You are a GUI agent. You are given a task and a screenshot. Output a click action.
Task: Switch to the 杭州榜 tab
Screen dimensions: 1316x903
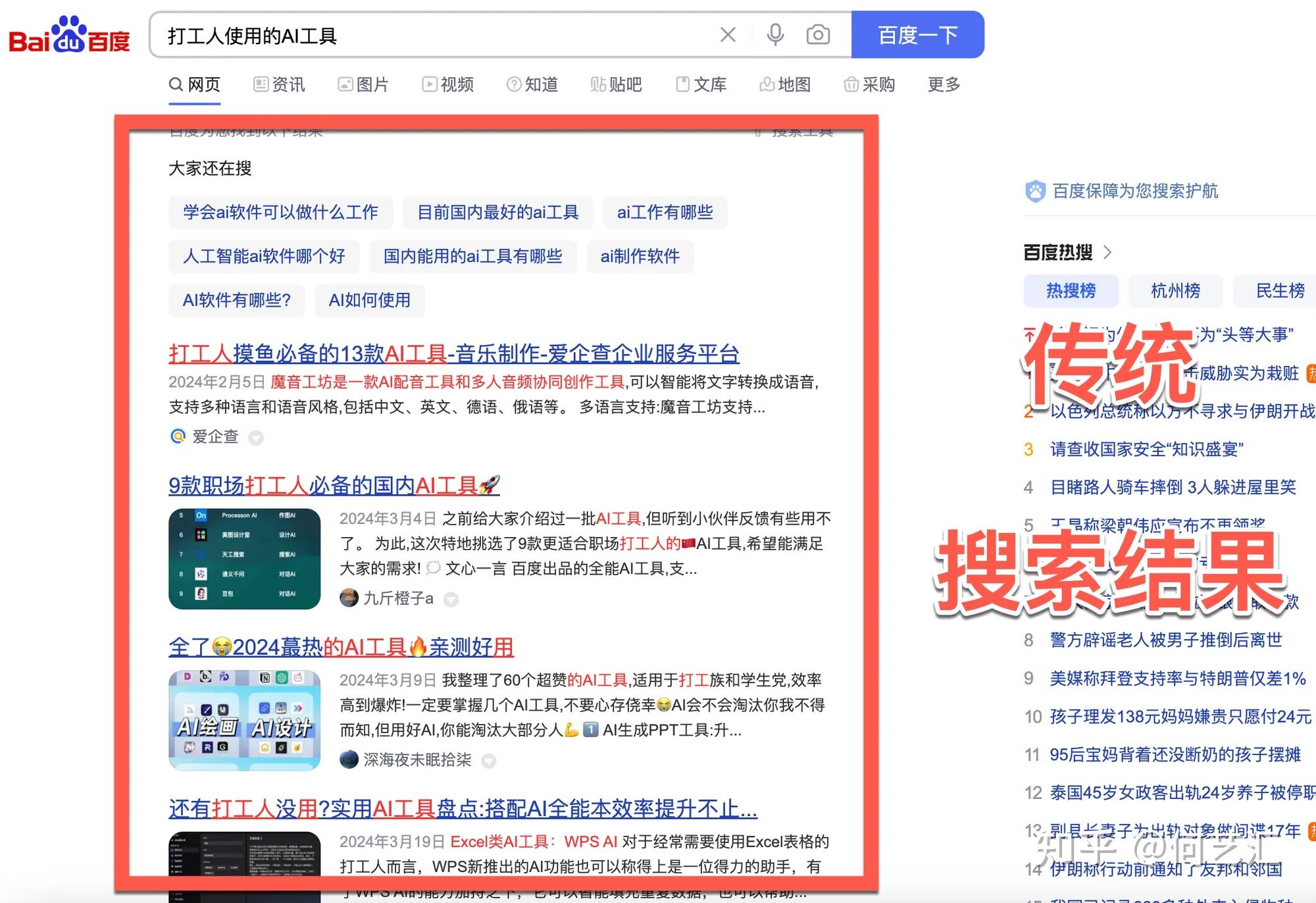tap(1176, 291)
